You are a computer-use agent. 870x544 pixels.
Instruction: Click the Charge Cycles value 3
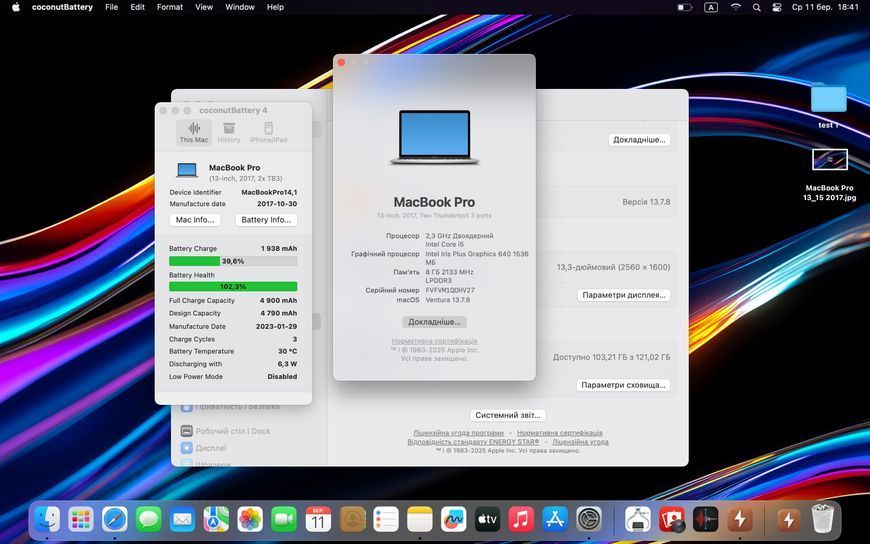295,339
